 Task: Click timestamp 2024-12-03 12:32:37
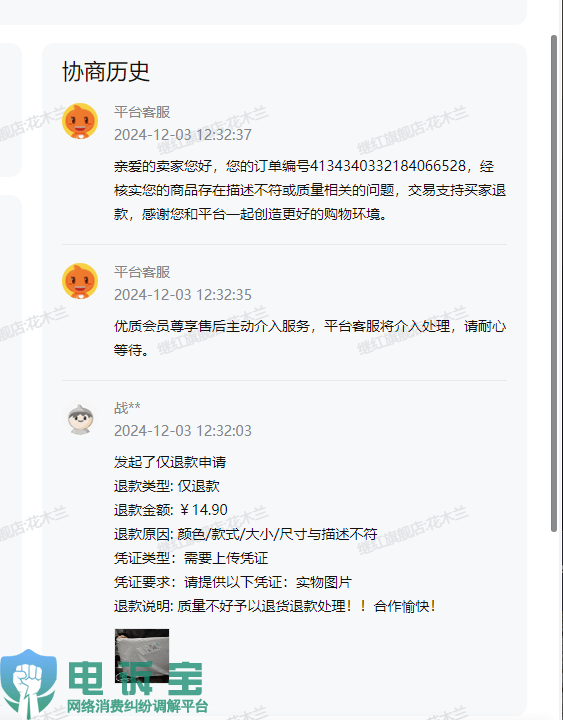click(183, 135)
